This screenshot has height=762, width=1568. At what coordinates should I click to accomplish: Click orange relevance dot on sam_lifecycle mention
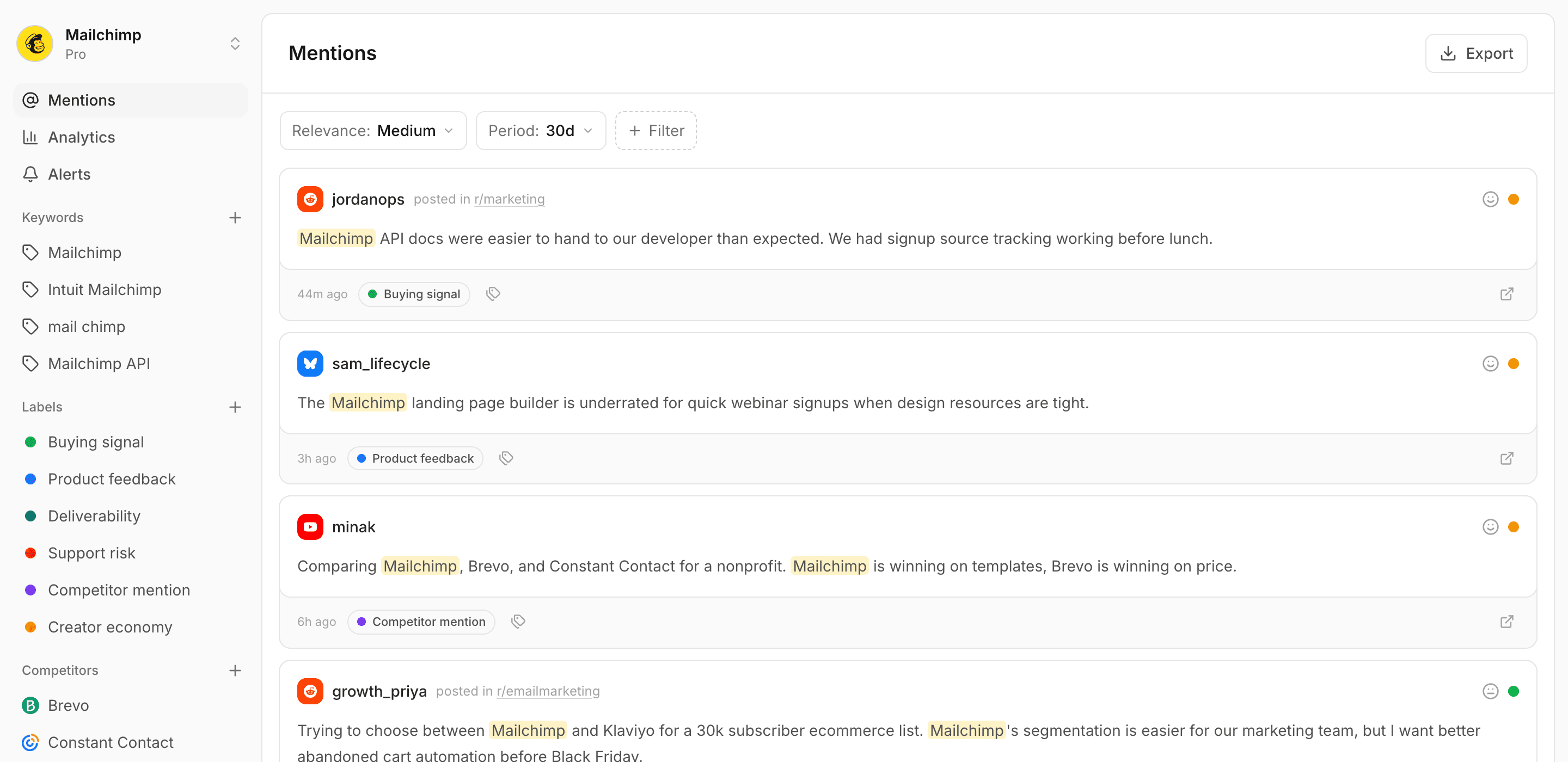(x=1514, y=364)
